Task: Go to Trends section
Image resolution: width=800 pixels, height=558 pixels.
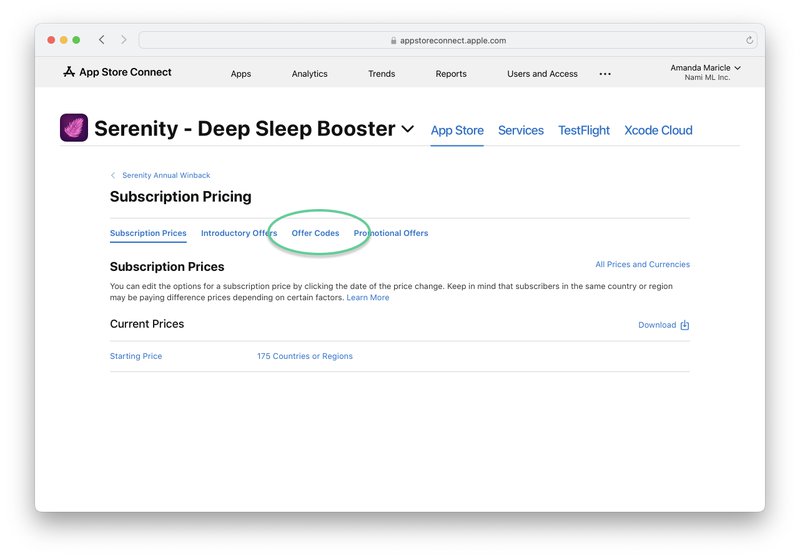Action: click(382, 74)
